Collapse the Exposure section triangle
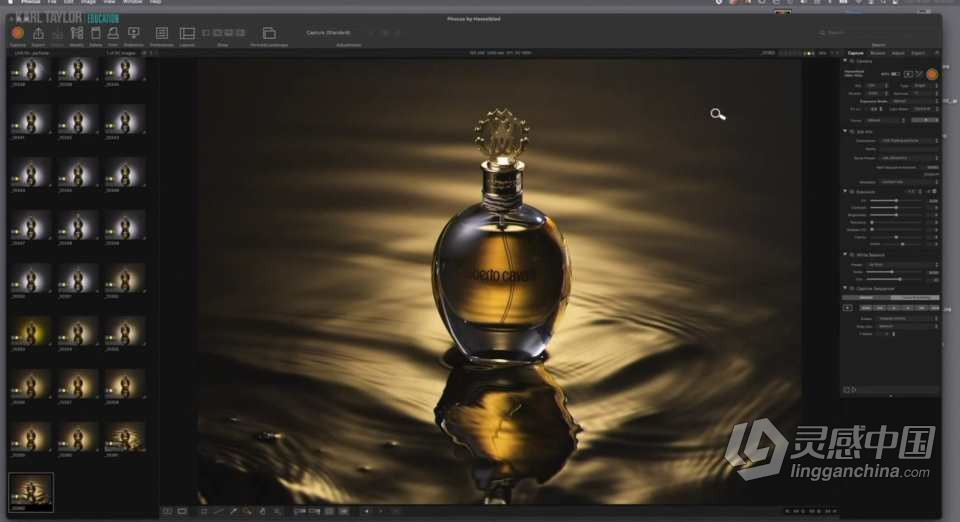The image size is (960, 522). [845, 191]
